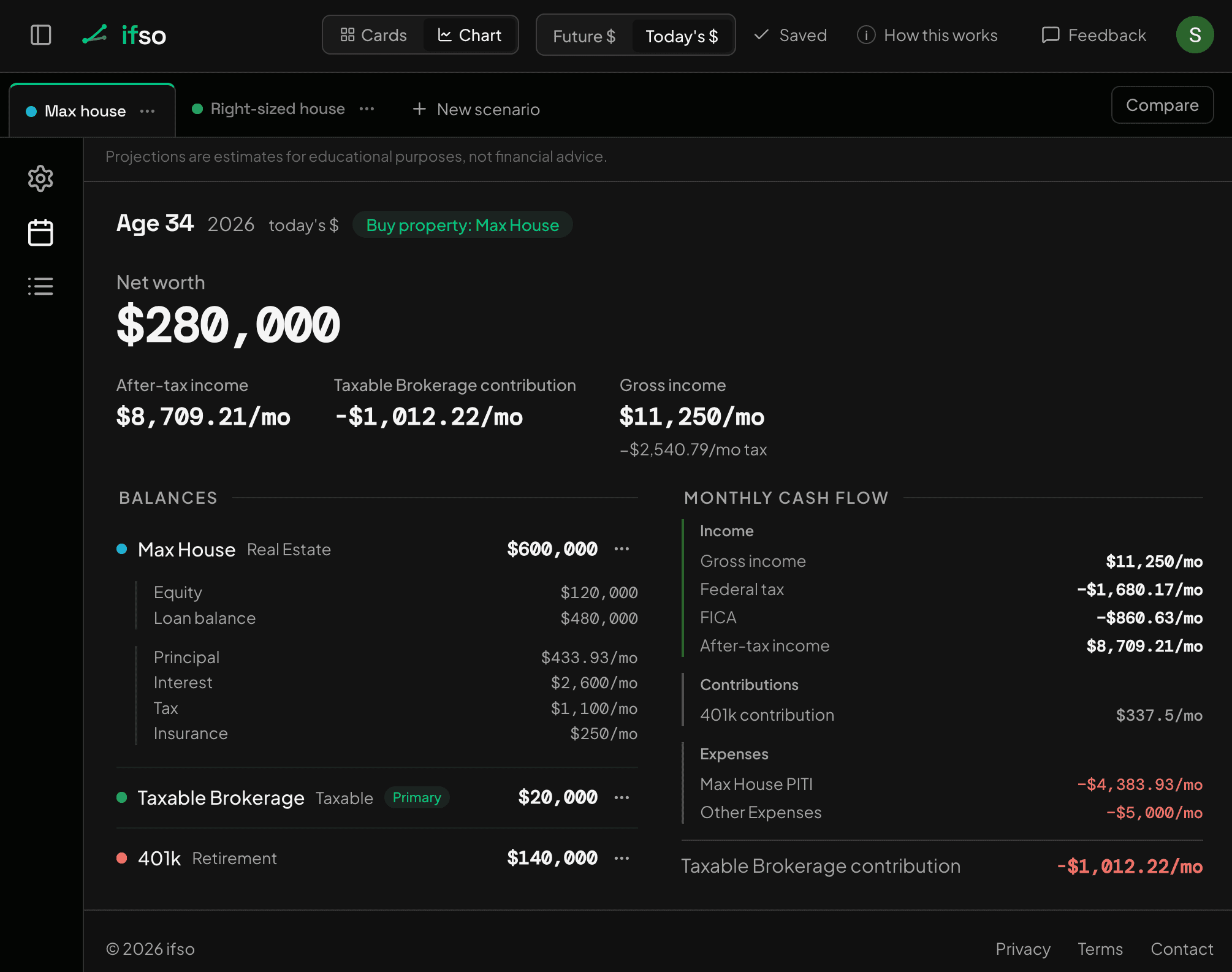Click the Saved status indicator
This screenshot has width=1232, height=972.
[791, 35]
